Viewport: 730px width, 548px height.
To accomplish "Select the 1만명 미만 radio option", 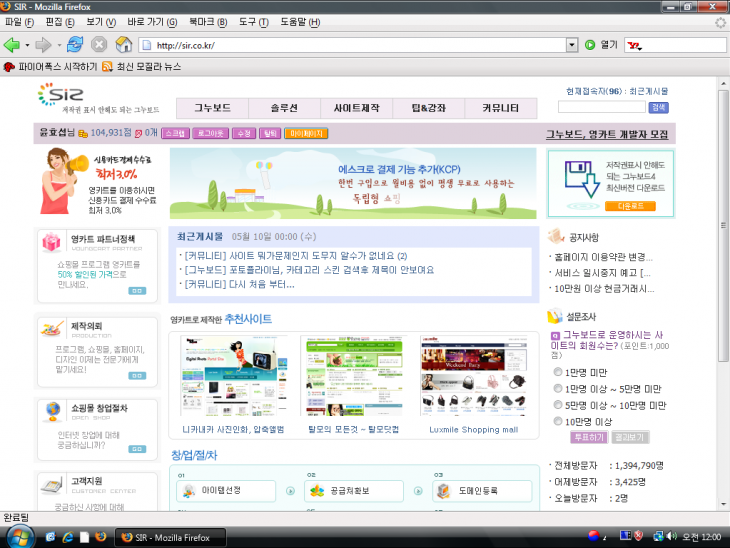I will click(558, 372).
